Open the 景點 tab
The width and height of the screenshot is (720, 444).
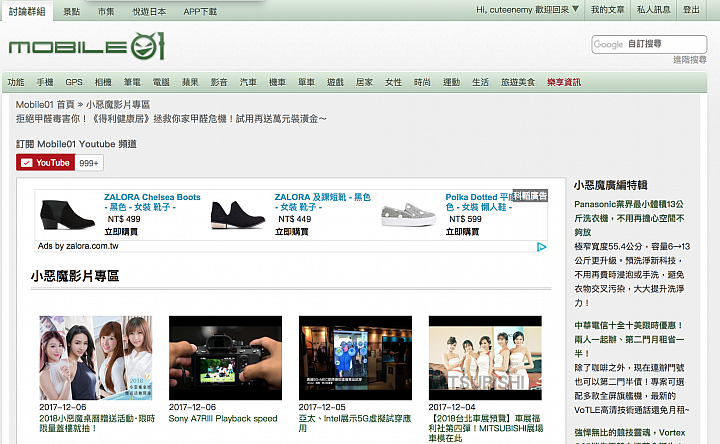pos(72,11)
